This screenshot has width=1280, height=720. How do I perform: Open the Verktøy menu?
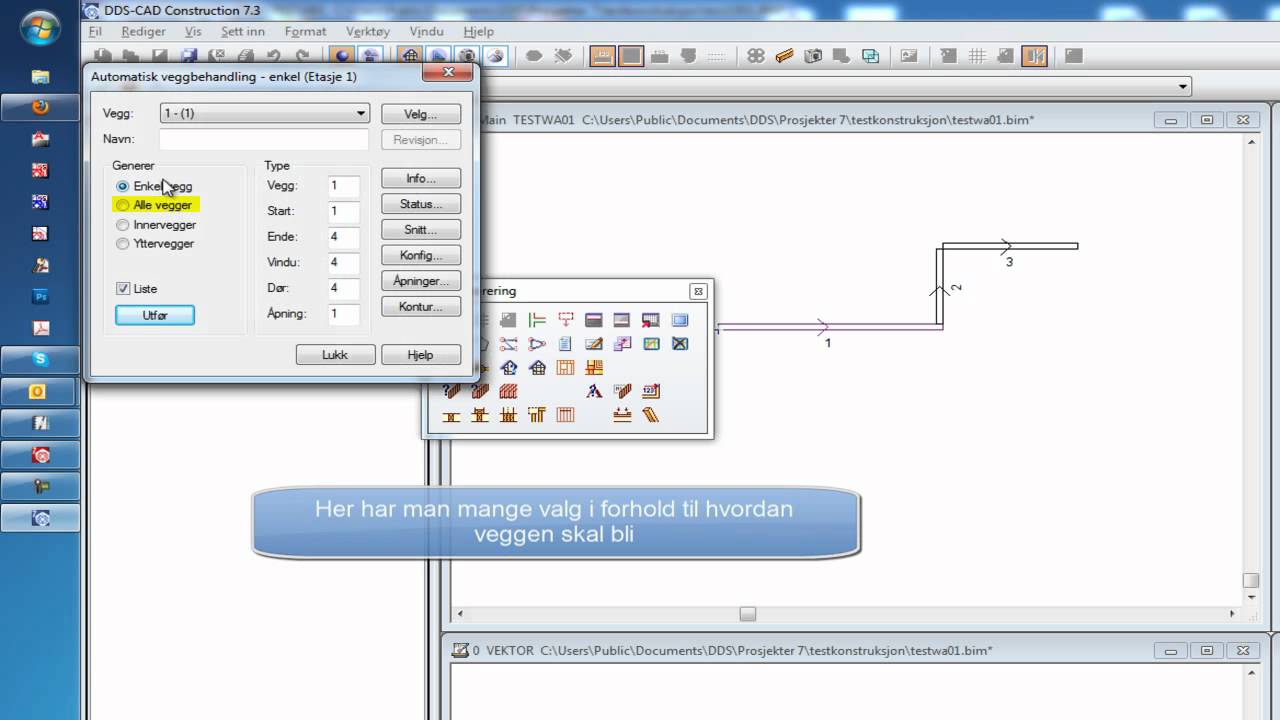[368, 31]
